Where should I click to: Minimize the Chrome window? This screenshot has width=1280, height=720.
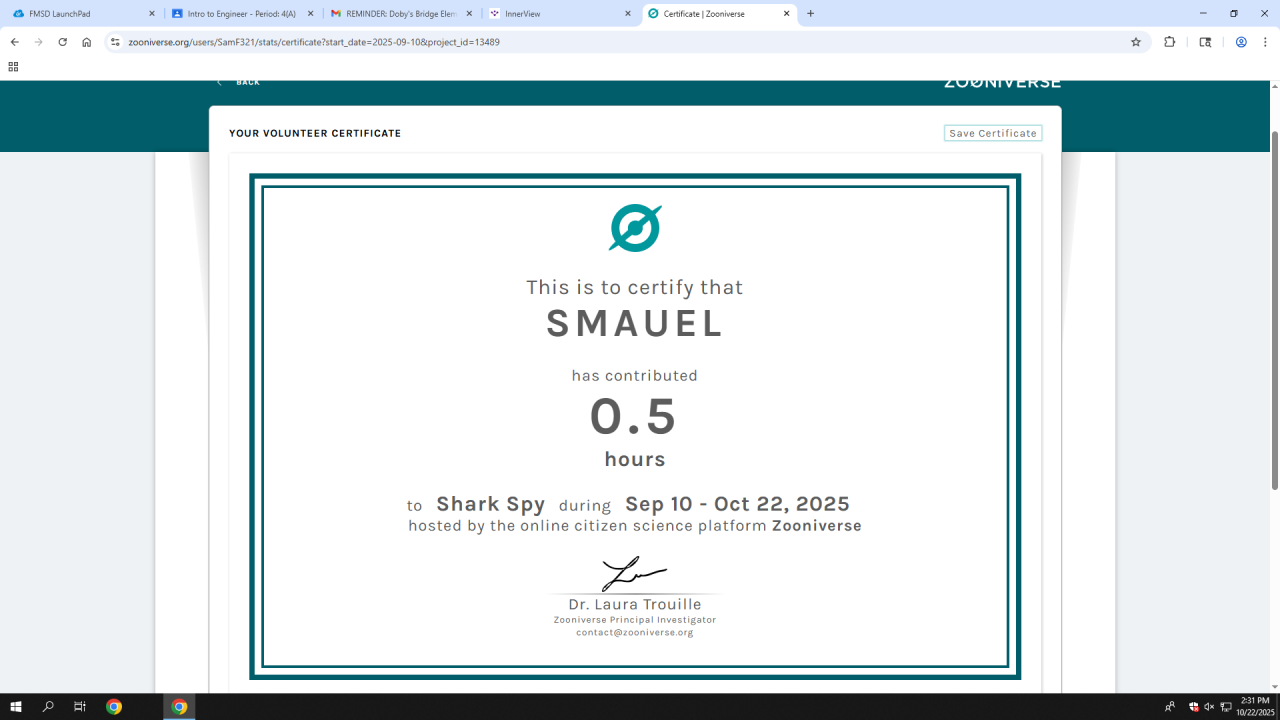point(1204,14)
